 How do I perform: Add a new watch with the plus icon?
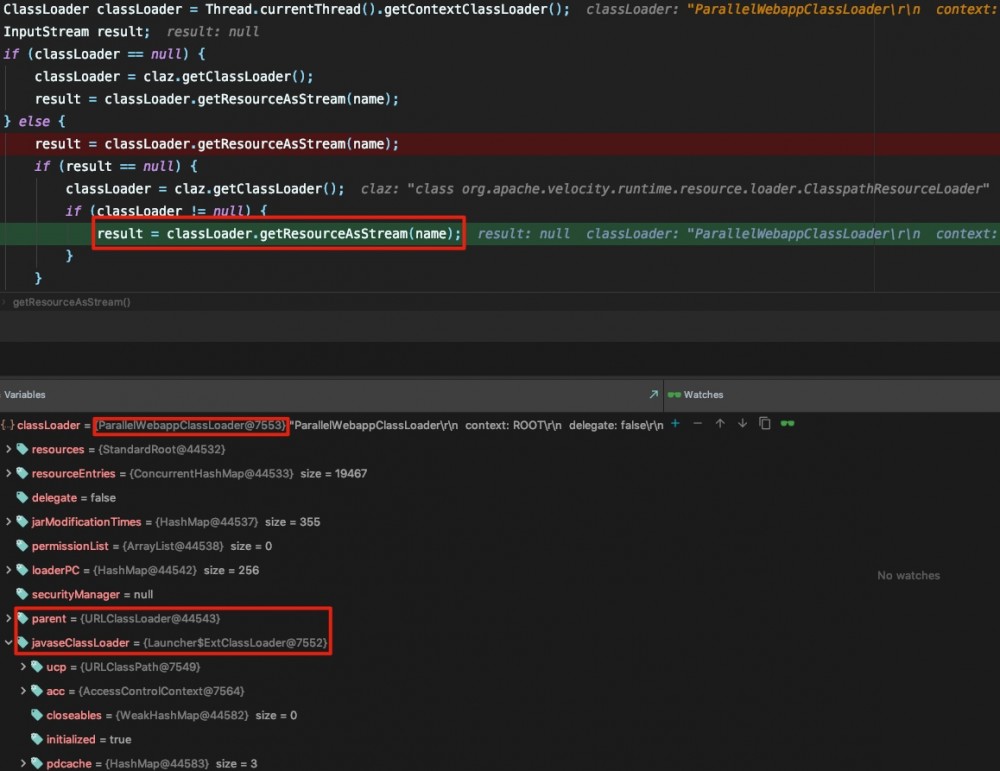click(x=674, y=423)
